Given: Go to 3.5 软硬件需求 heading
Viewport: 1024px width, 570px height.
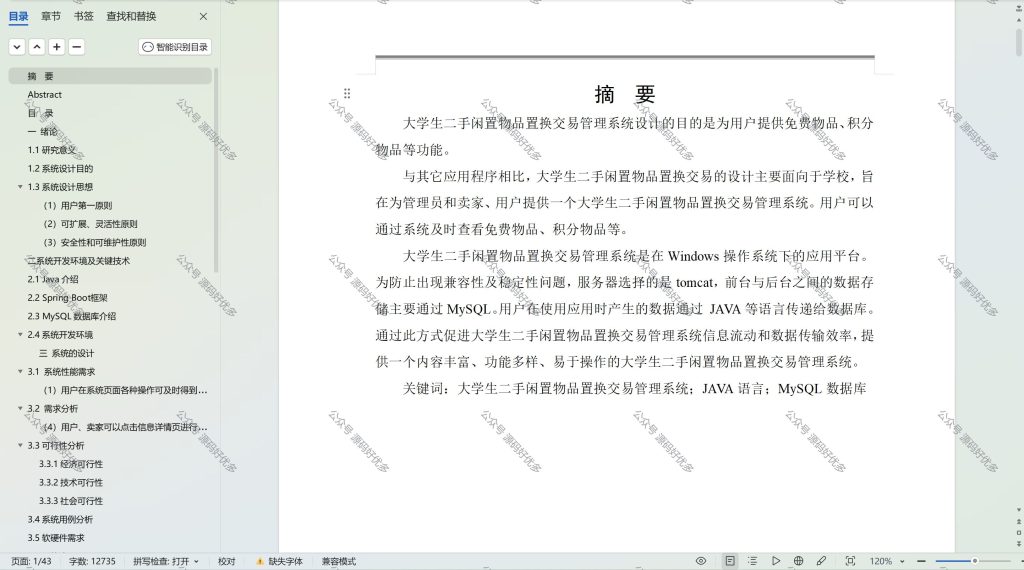Looking at the screenshot, I should point(56,538).
